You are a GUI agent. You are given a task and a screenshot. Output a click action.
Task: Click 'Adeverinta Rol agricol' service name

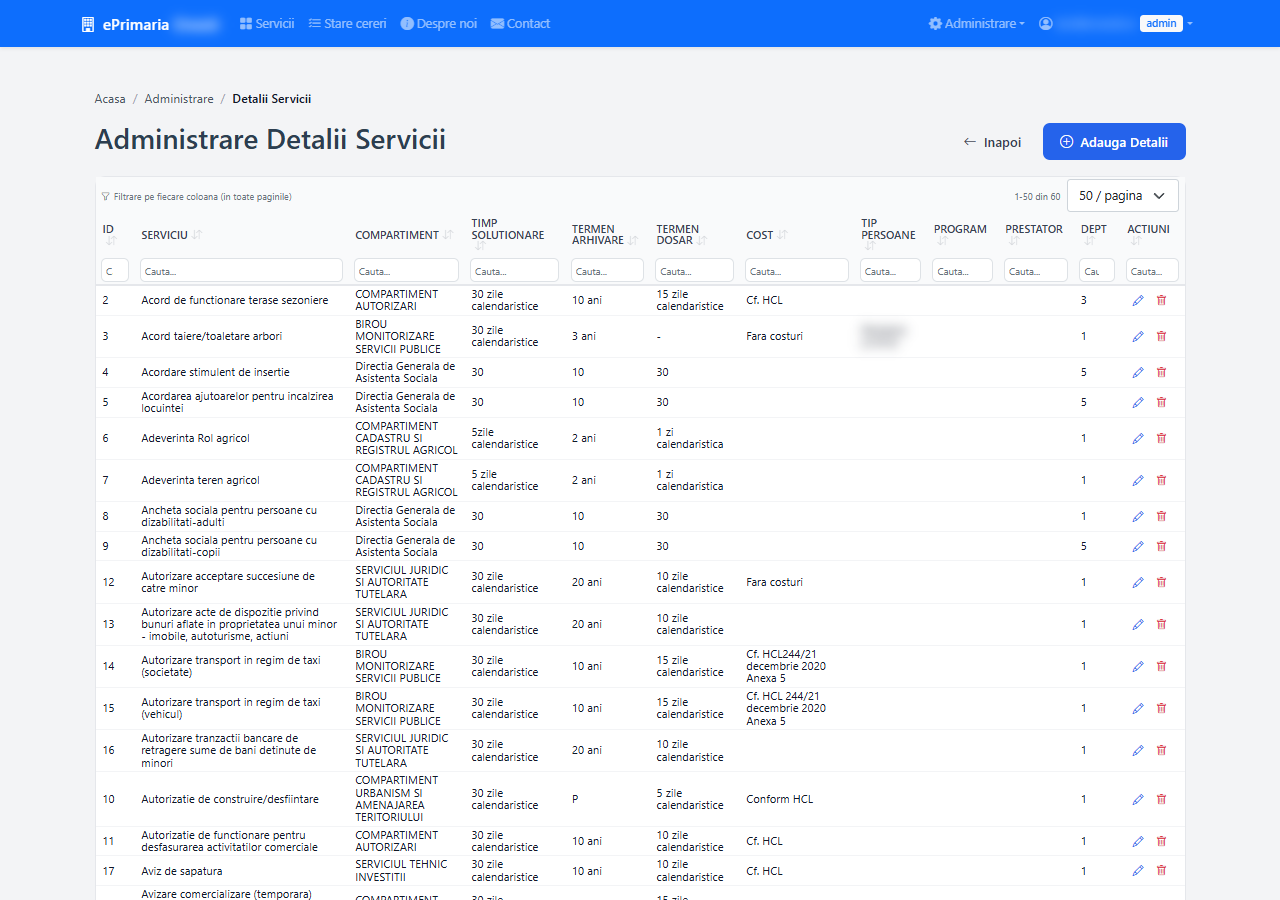[x=196, y=438]
